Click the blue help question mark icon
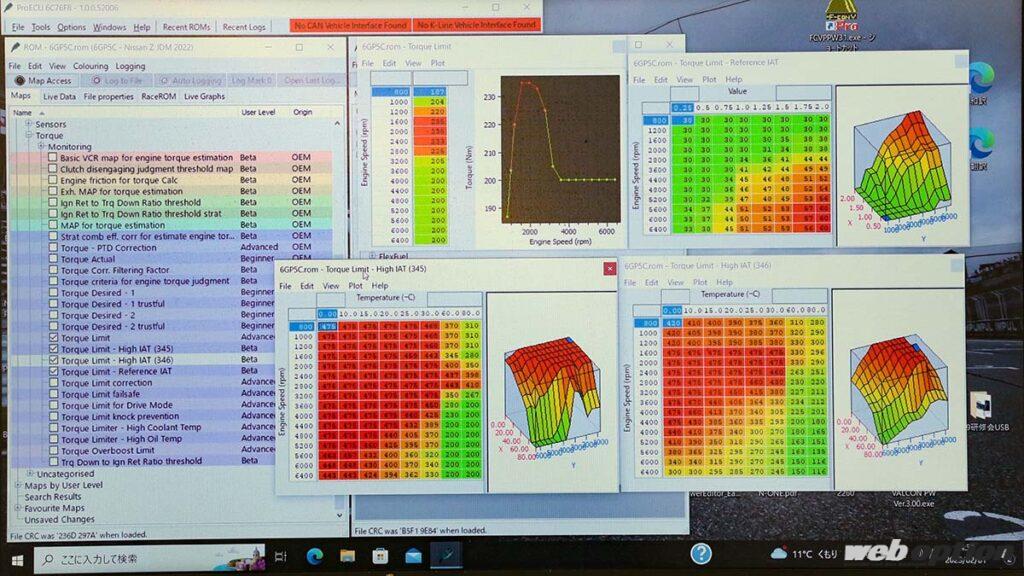Image resolution: width=1024 pixels, height=576 pixels. click(x=701, y=553)
